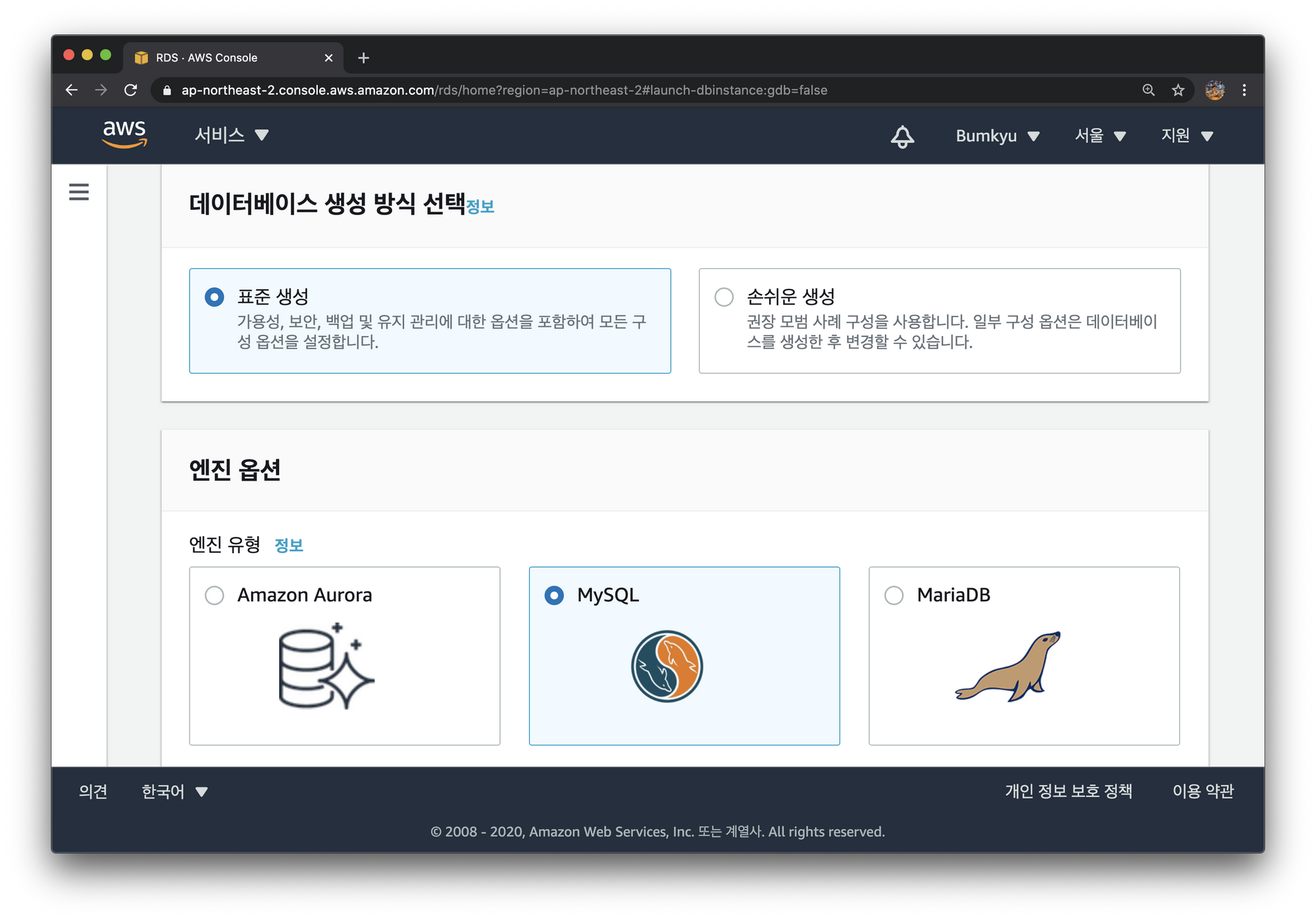Image resolution: width=1316 pixels, height=921 pixels.
Task: Click the browser forward arrow
Action: pos(101,90)
